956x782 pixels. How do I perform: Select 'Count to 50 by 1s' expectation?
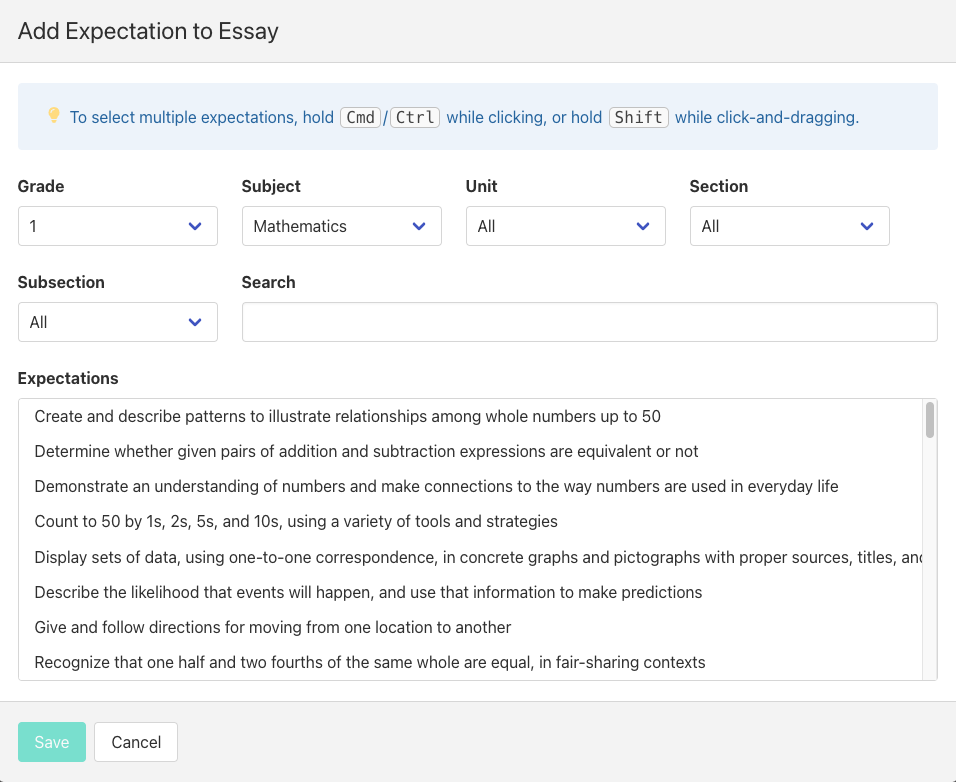[x=471, y=521]
